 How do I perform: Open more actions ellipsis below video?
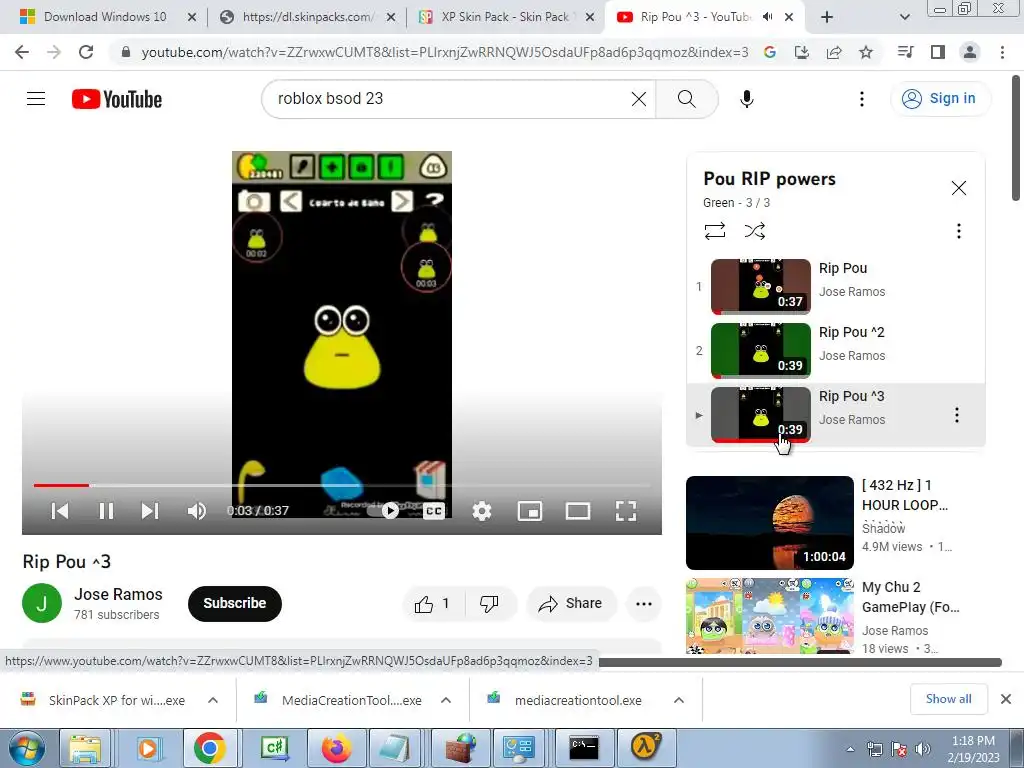[644, 603]
